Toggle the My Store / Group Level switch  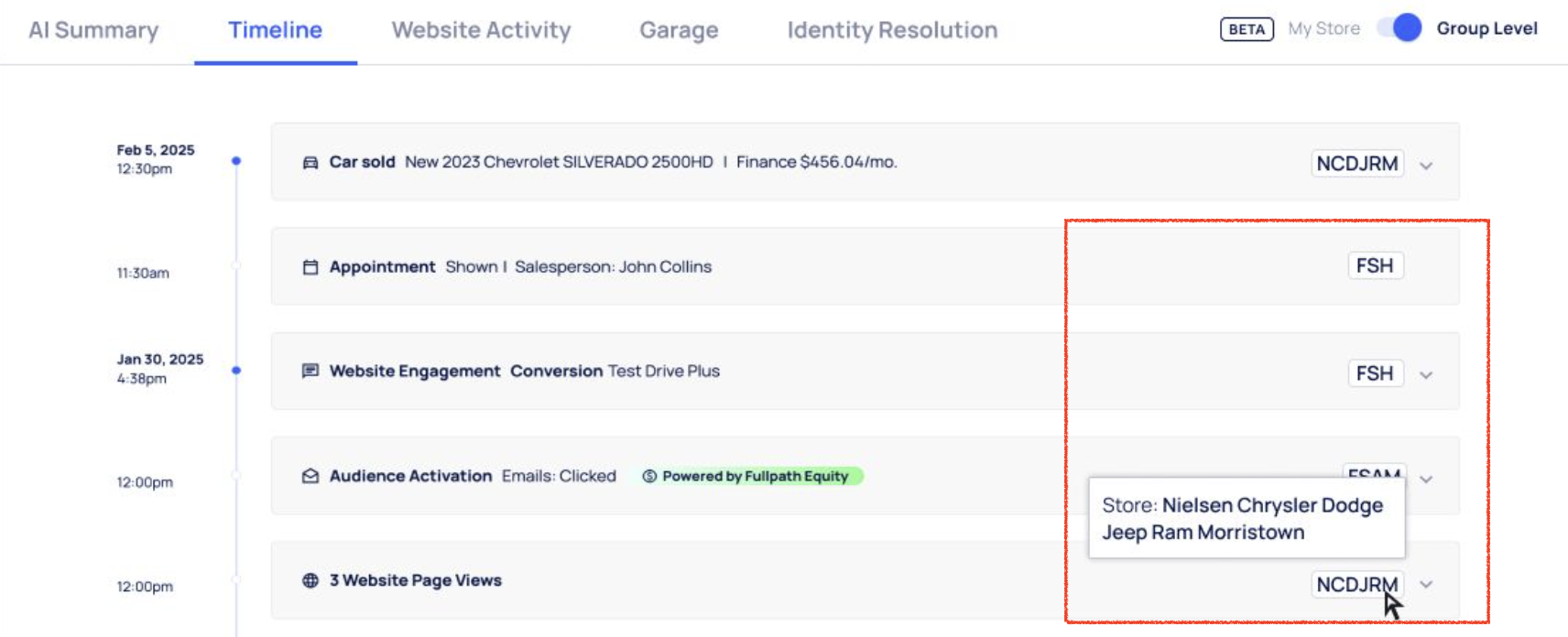click(x=1399, y=28)
